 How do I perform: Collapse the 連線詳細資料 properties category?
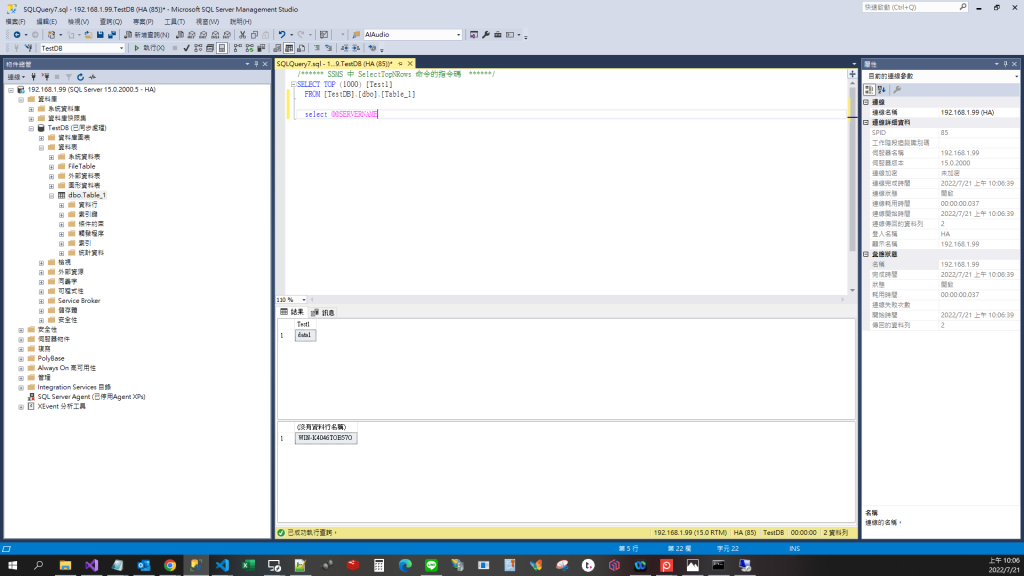867,122
